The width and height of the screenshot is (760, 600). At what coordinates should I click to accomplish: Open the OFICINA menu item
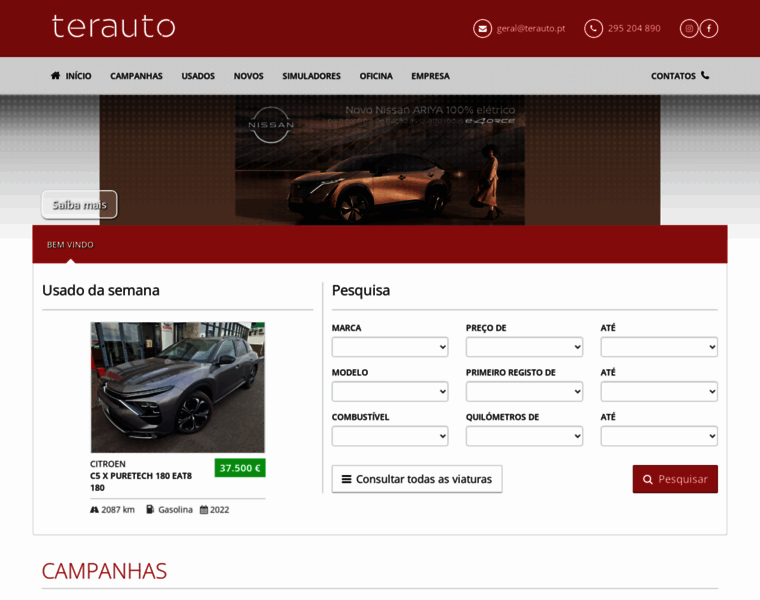click(376, 76)
